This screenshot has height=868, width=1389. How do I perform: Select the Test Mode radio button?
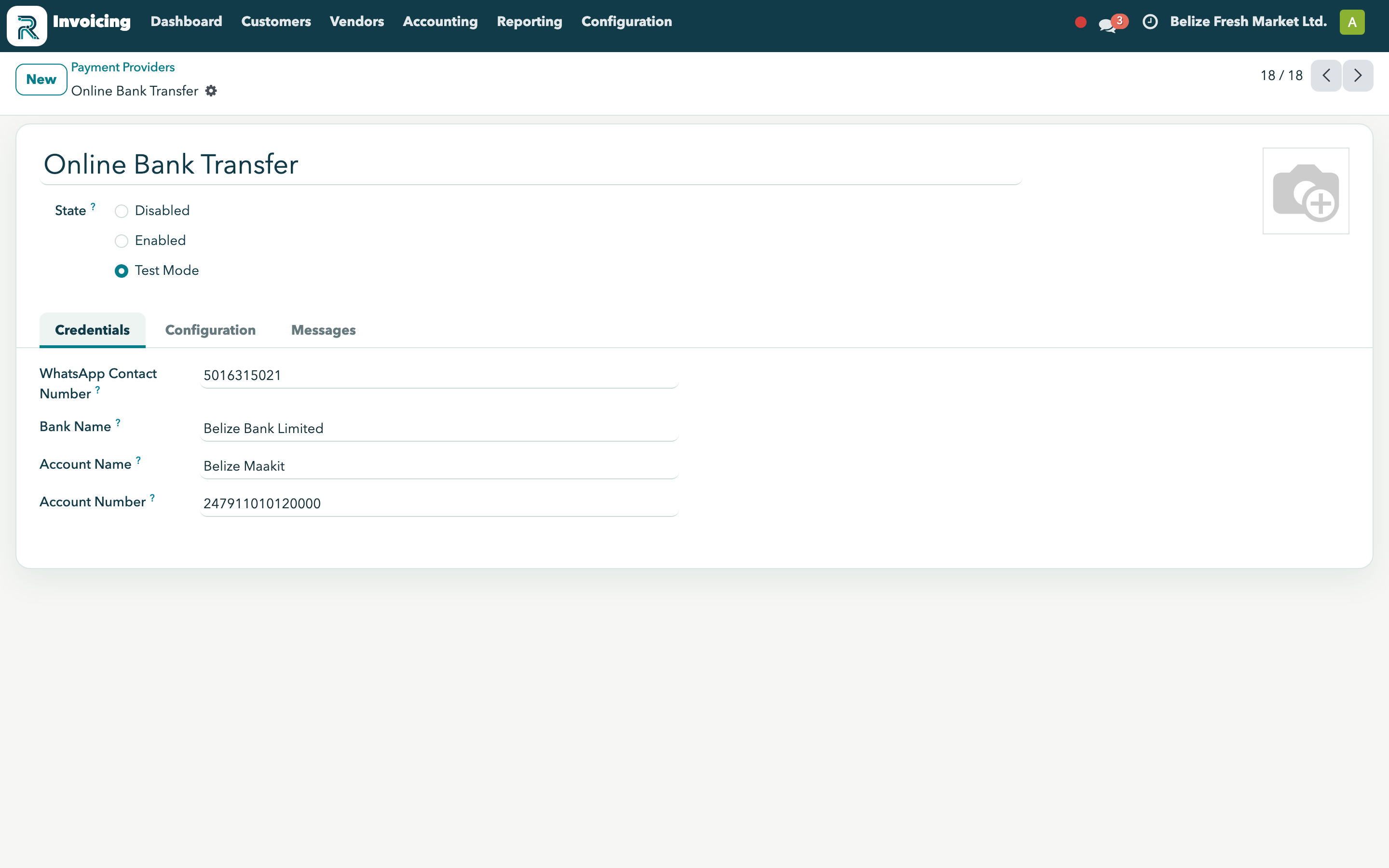[x=121, y=271]
